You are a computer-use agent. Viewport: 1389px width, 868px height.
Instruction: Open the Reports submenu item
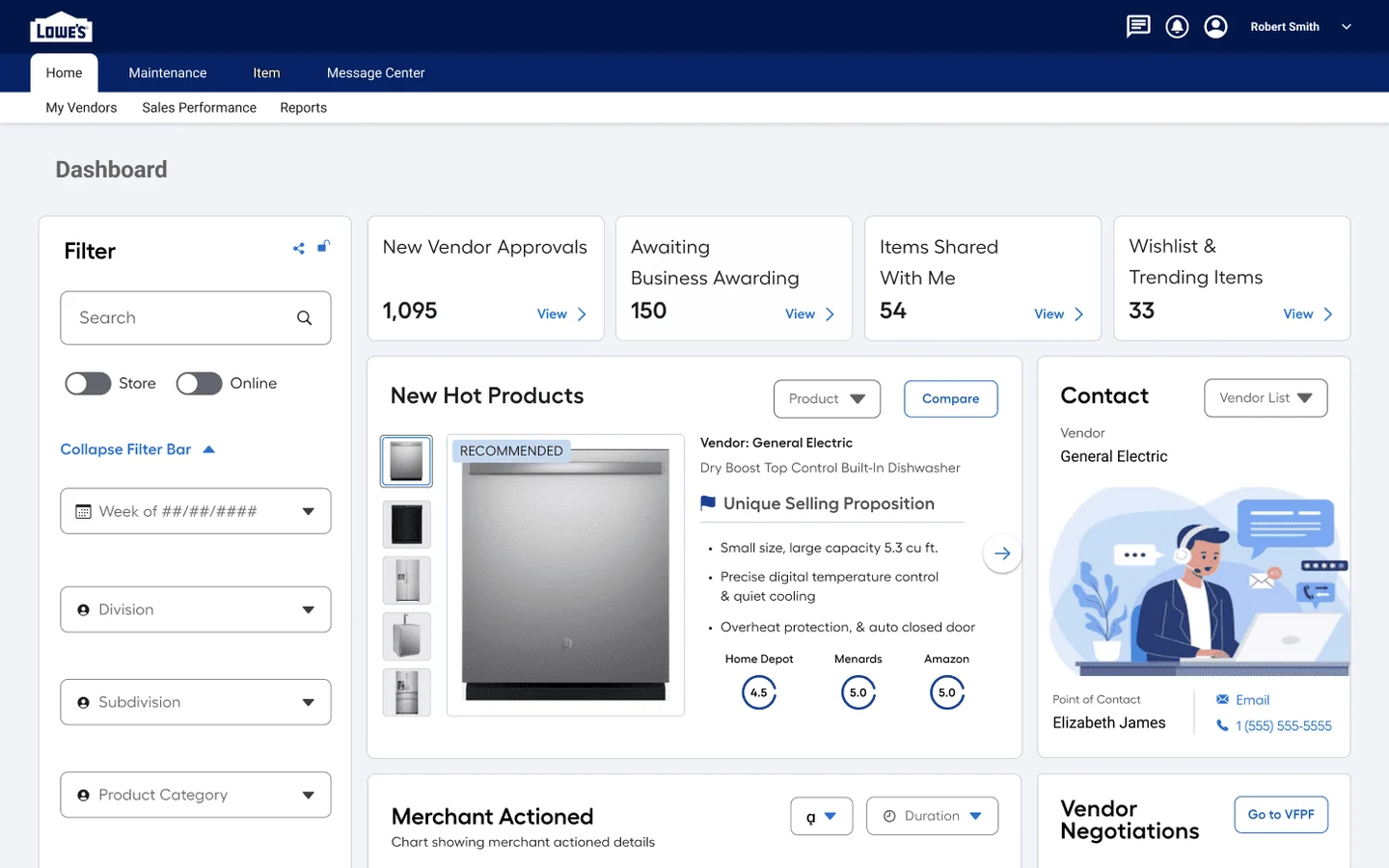[x=303, y=108]
